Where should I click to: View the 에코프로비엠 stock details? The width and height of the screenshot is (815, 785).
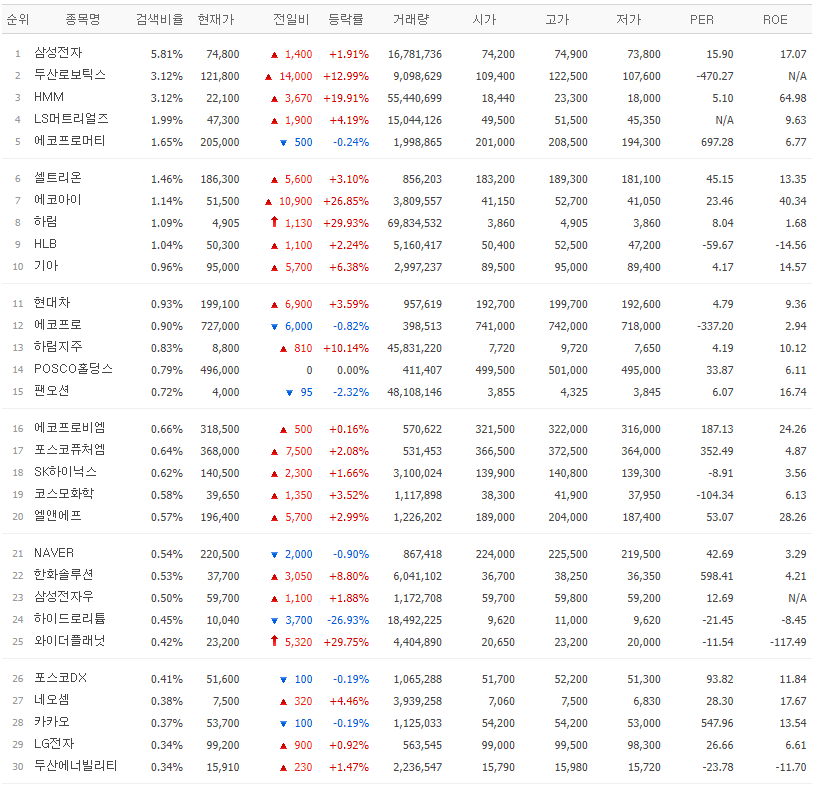coord(70,428)
